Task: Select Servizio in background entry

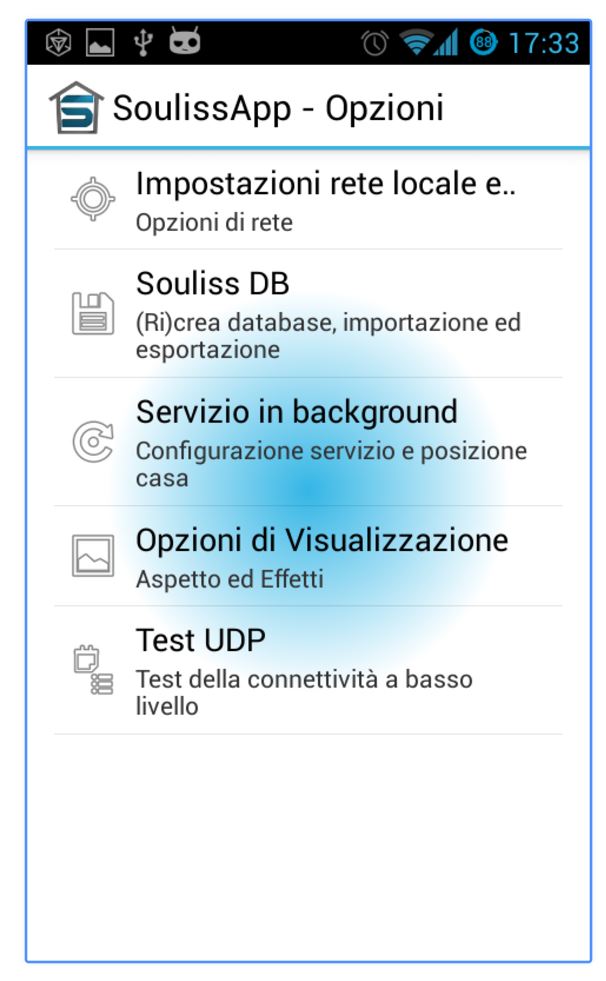Action: (296, 412)
